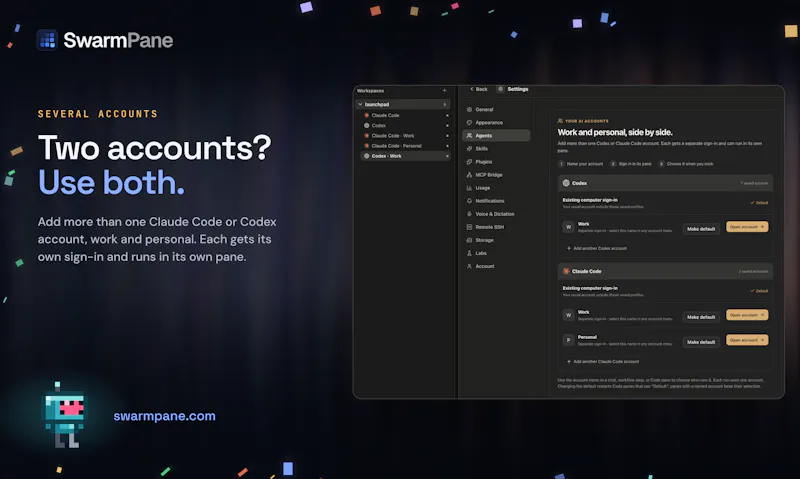Click 'Existing computer sign-in' under Claude Code

(590, 288)
